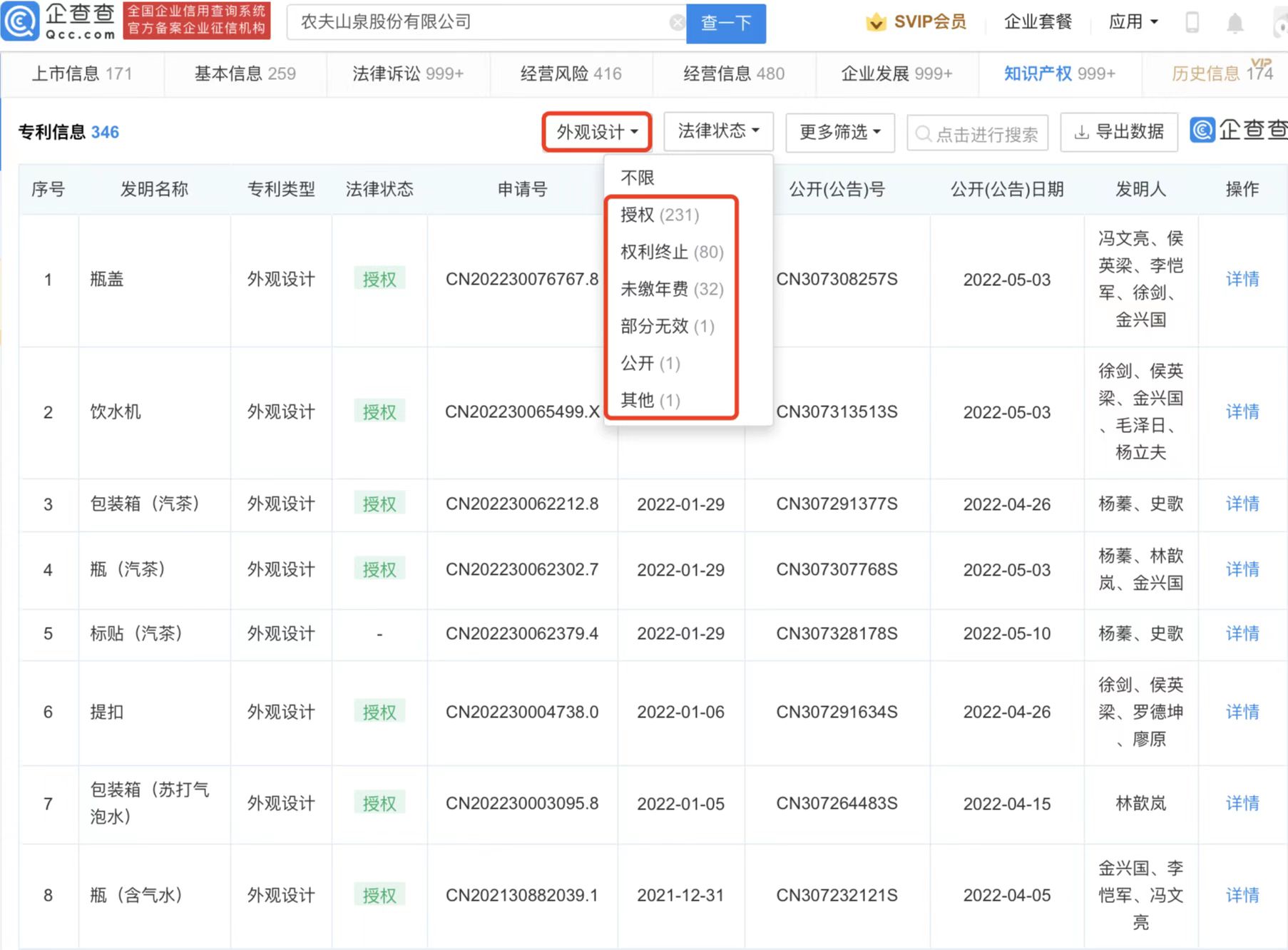Screen dimensions: 1288x950
Task: Select 授权 (231) filter option
Action: 660,215
